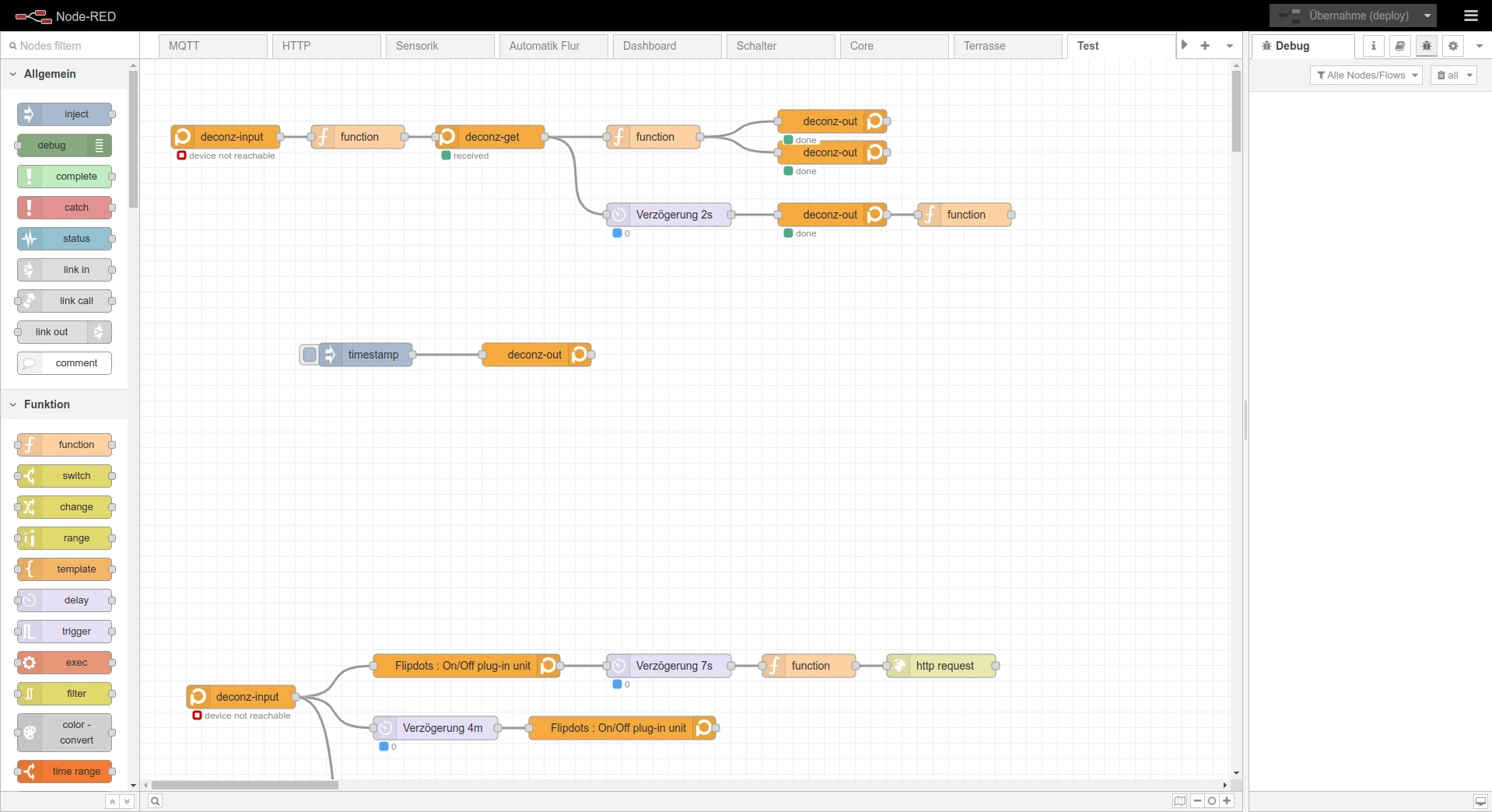Image resolution: width=1492 pixels, height=812 pixels.
Task: Select the inject node in the palette
Action: click(x=65, y=114)
